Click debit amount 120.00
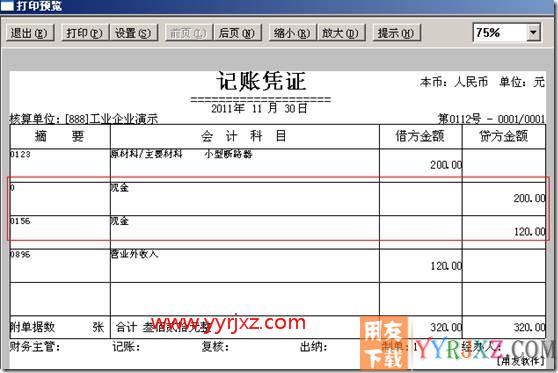This screenshot has height=373, width=558. (446, 266)
